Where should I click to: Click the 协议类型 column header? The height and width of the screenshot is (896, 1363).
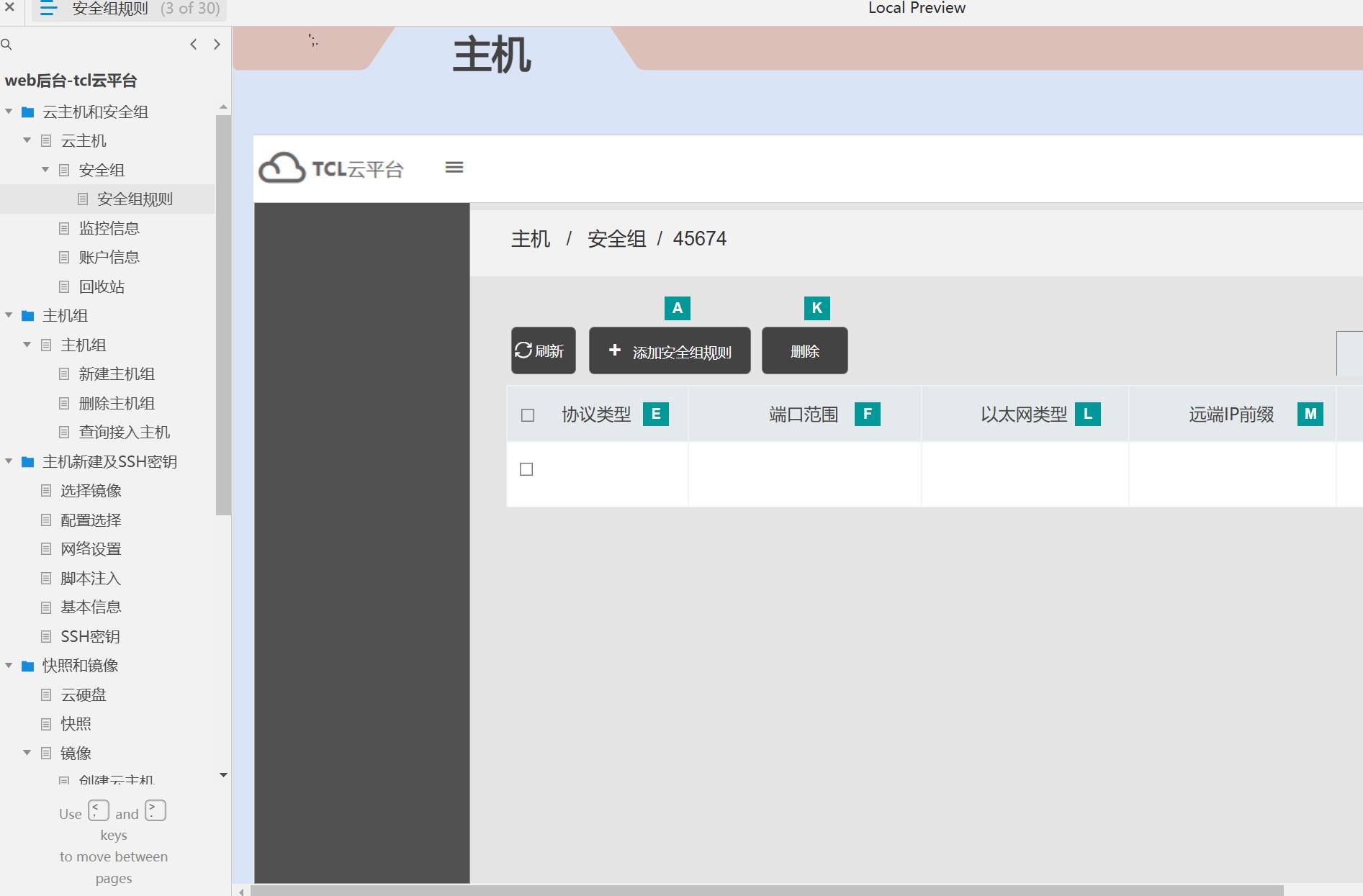pos(596,415)
